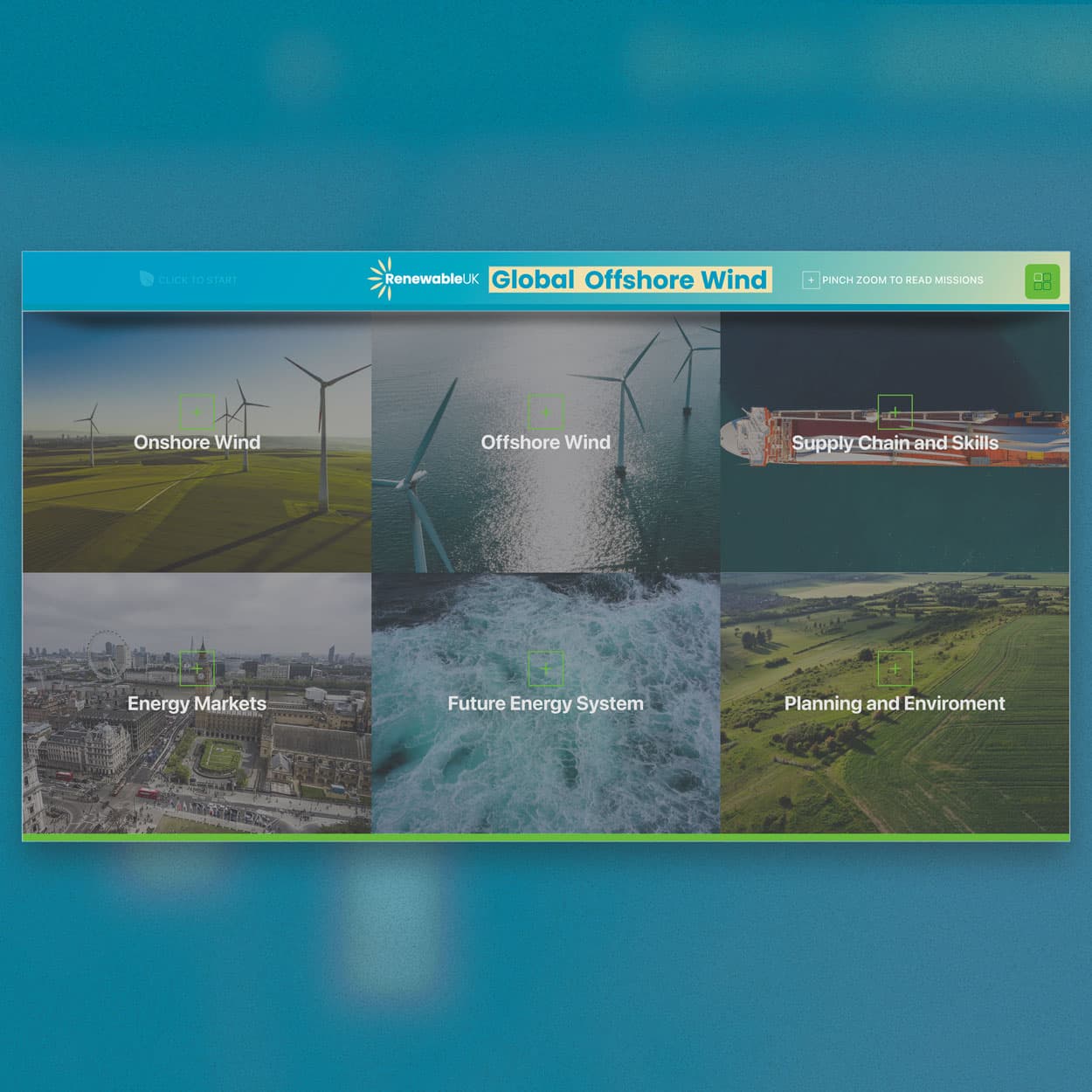The width and height of the screenshot is (1092, 1092).
Task: Open the Supply Chain and Skills plus icon
Action: 895,411
